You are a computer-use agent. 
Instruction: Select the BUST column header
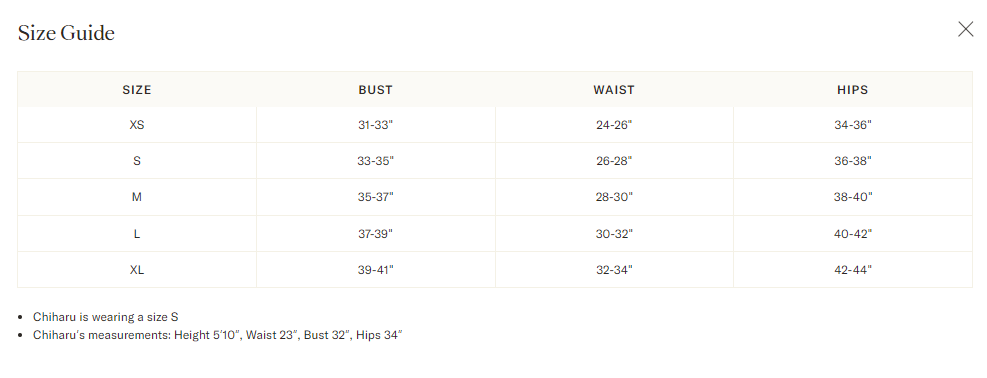(x=375, y=90)
